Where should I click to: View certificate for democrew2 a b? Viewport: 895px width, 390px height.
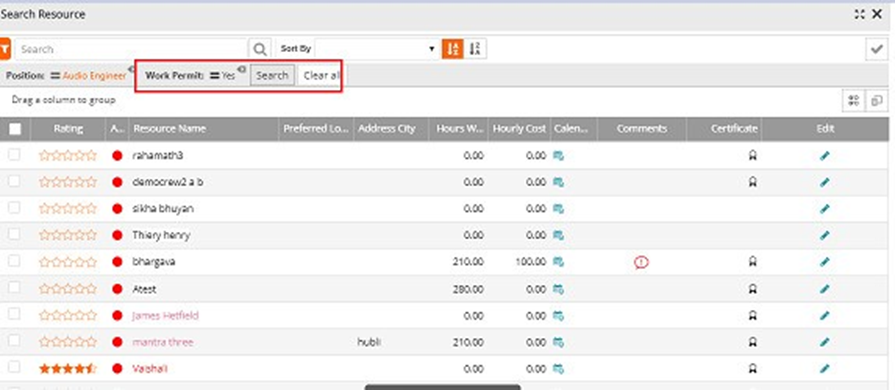[752, 182]
